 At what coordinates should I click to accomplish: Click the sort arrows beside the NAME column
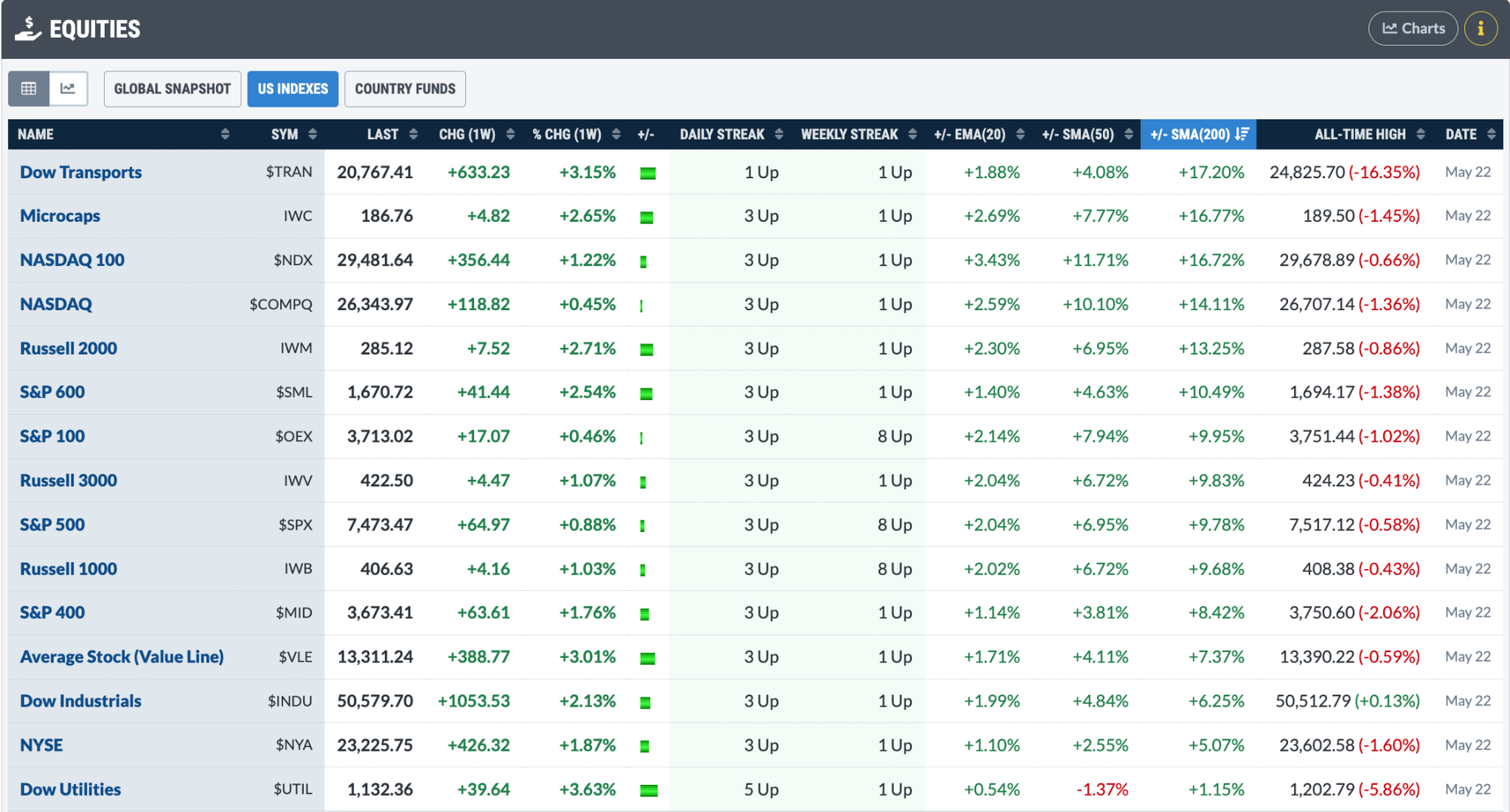(x=225, y=134)
